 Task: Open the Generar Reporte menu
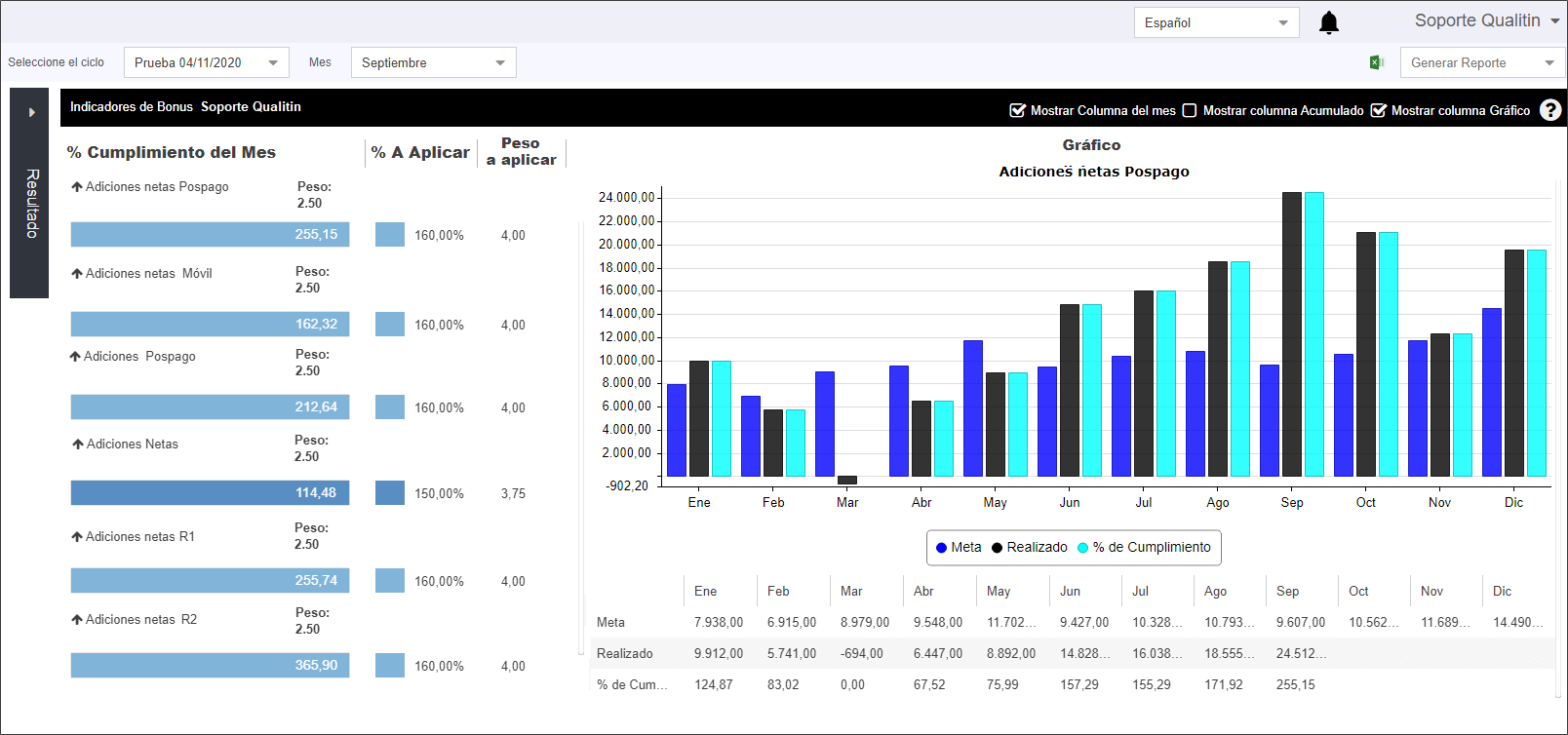pyautogui.click(x=1482, y=62)
